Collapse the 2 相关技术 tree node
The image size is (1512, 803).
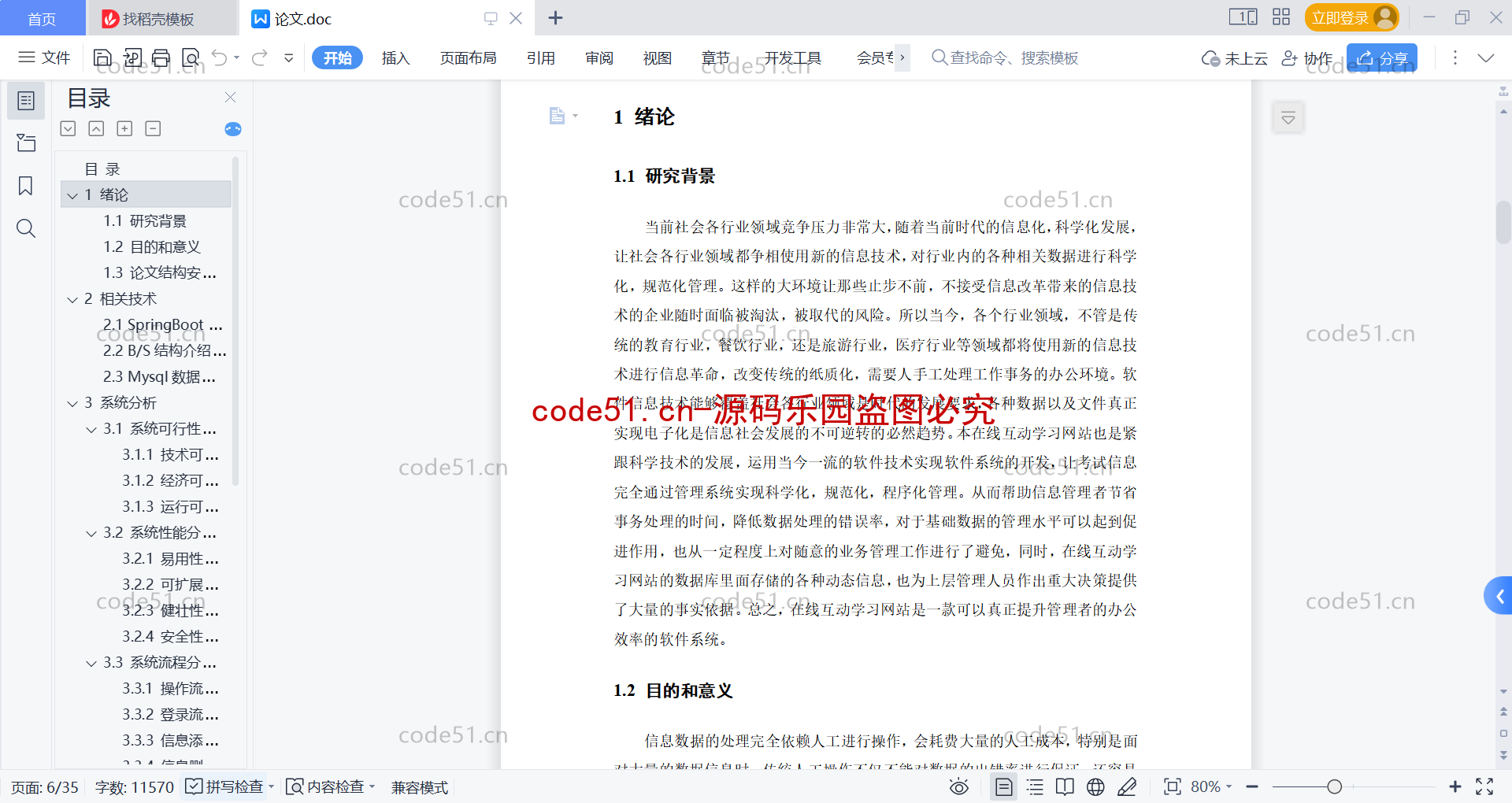[x=72, y=299]
